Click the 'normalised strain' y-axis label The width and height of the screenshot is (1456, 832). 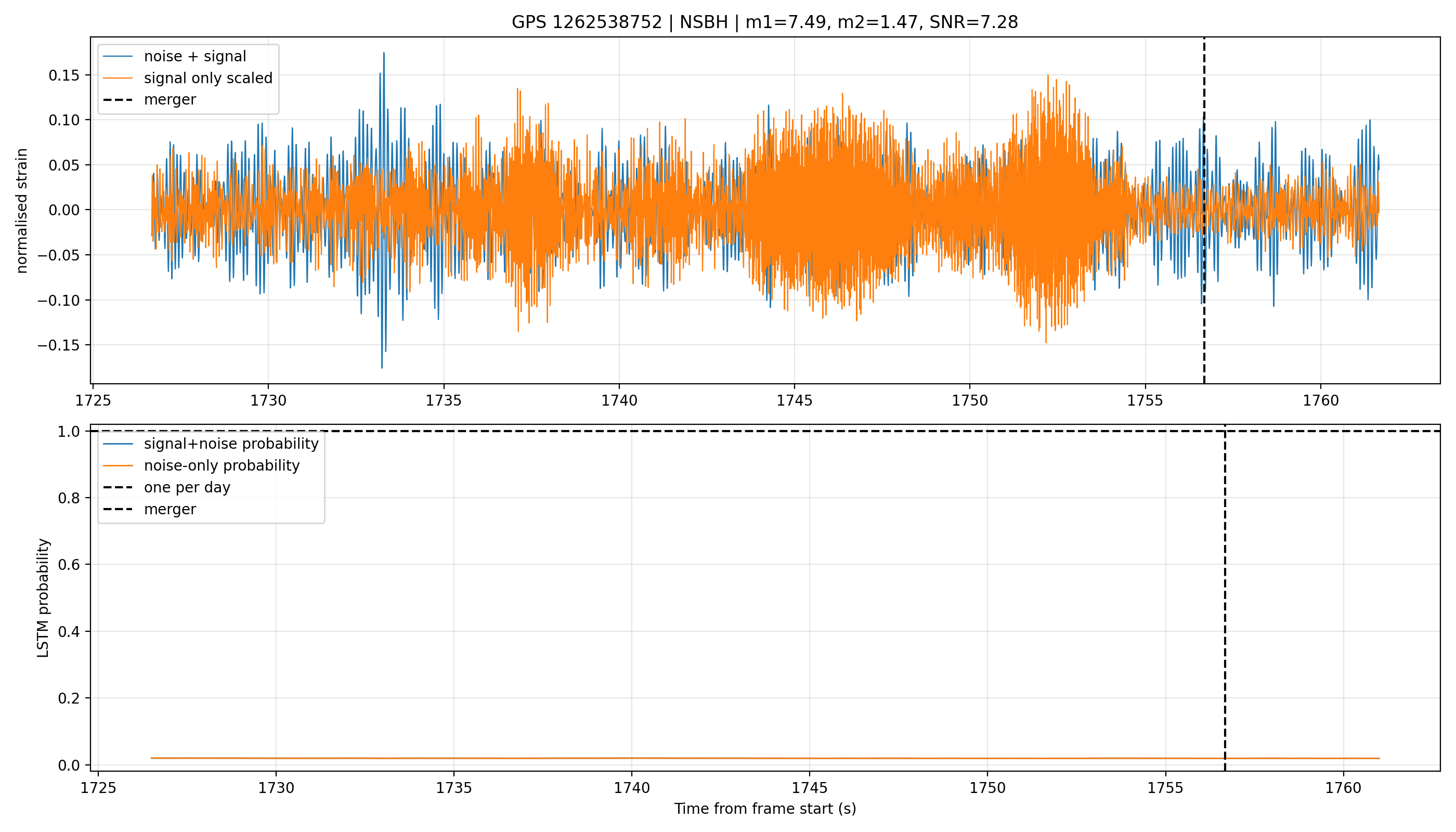22,211
